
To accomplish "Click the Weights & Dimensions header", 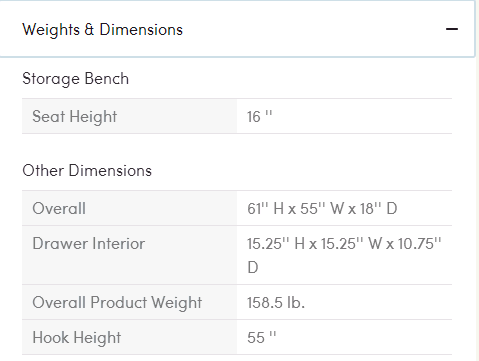I will click(102, 29).
